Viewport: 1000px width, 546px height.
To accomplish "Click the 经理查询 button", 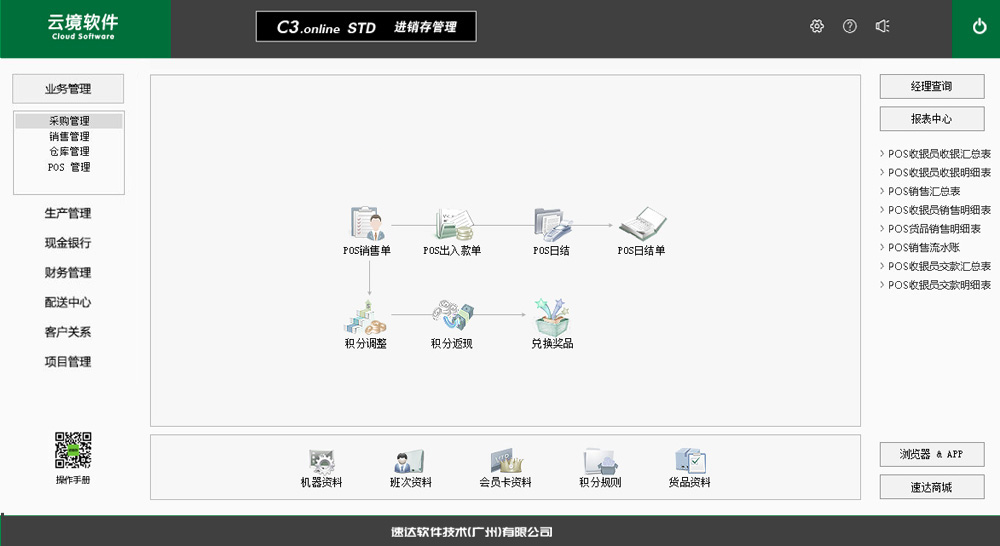I will click(x=932, y=87).
